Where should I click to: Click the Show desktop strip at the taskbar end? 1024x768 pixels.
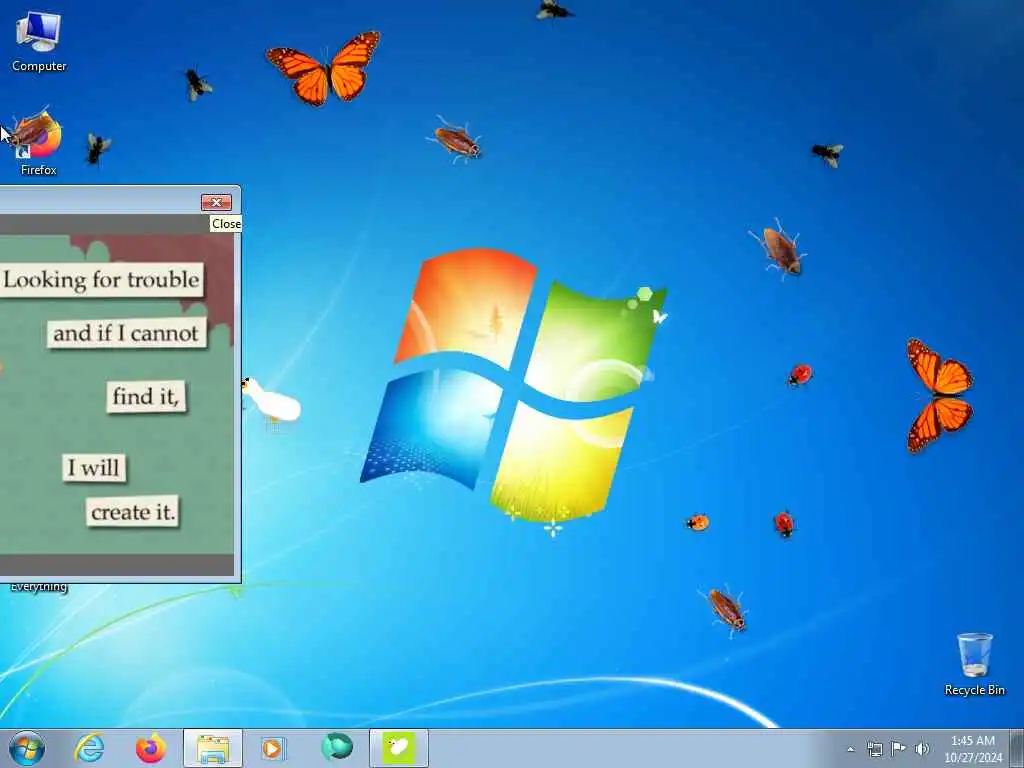[x=1017, y=748]
